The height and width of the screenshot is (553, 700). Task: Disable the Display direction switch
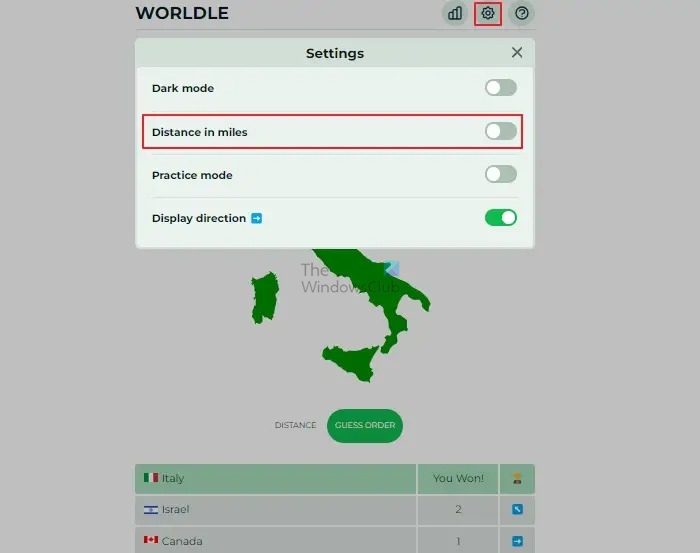pos(501,218)
